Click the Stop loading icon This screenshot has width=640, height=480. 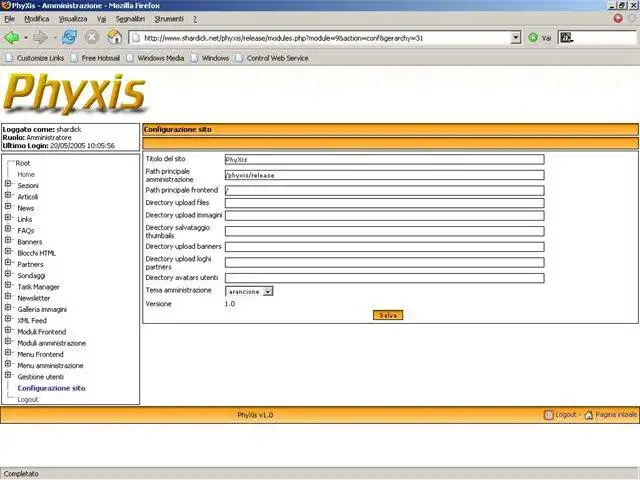[x=92, y=38]
